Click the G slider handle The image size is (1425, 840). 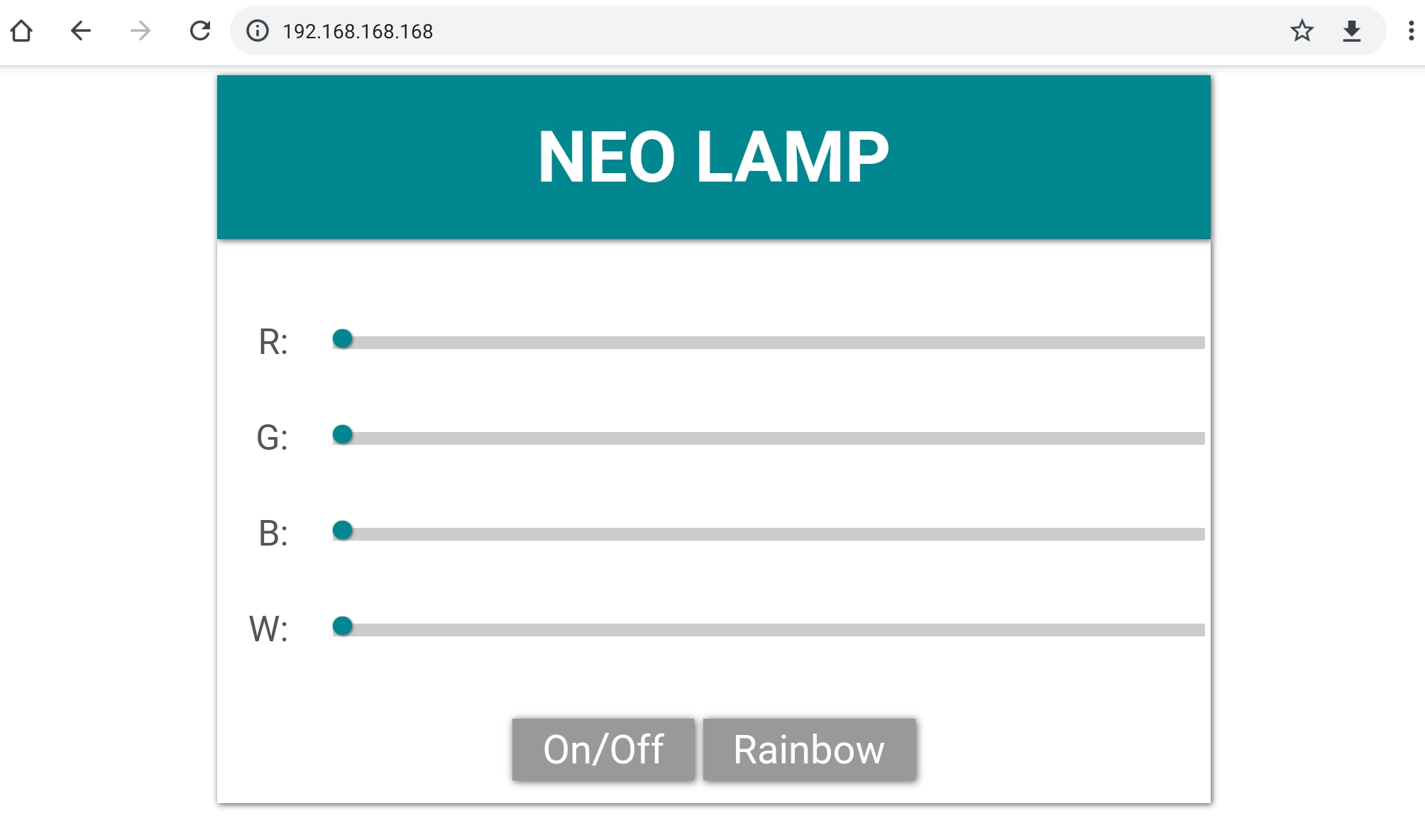click(343, 434)
